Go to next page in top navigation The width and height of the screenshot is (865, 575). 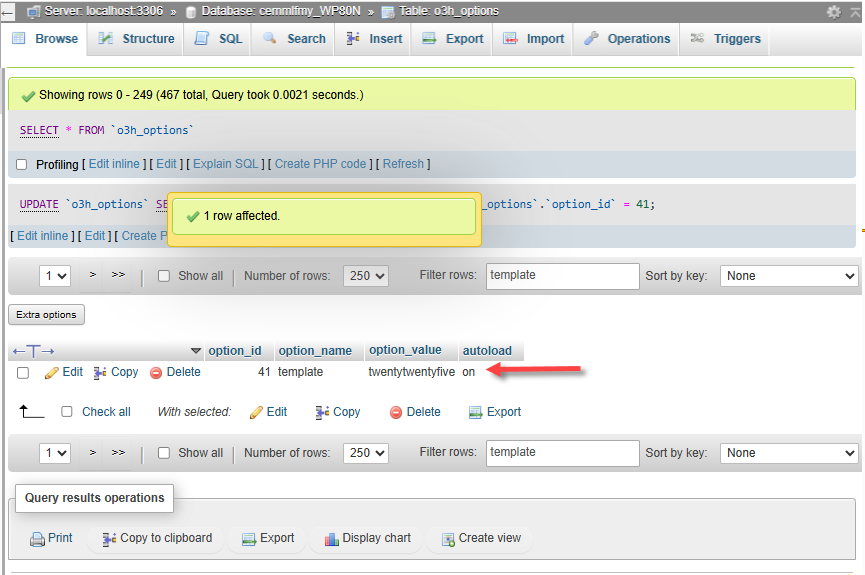point(93,274)
